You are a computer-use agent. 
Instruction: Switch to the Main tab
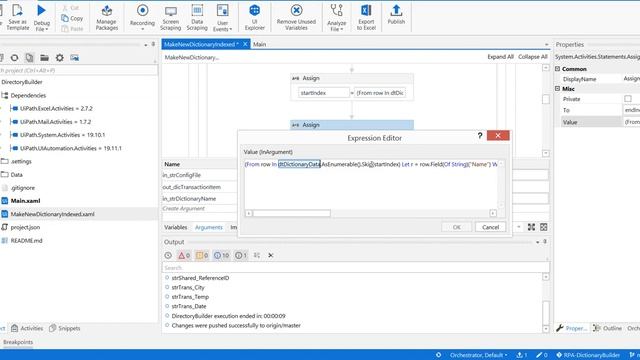(260, 44)
